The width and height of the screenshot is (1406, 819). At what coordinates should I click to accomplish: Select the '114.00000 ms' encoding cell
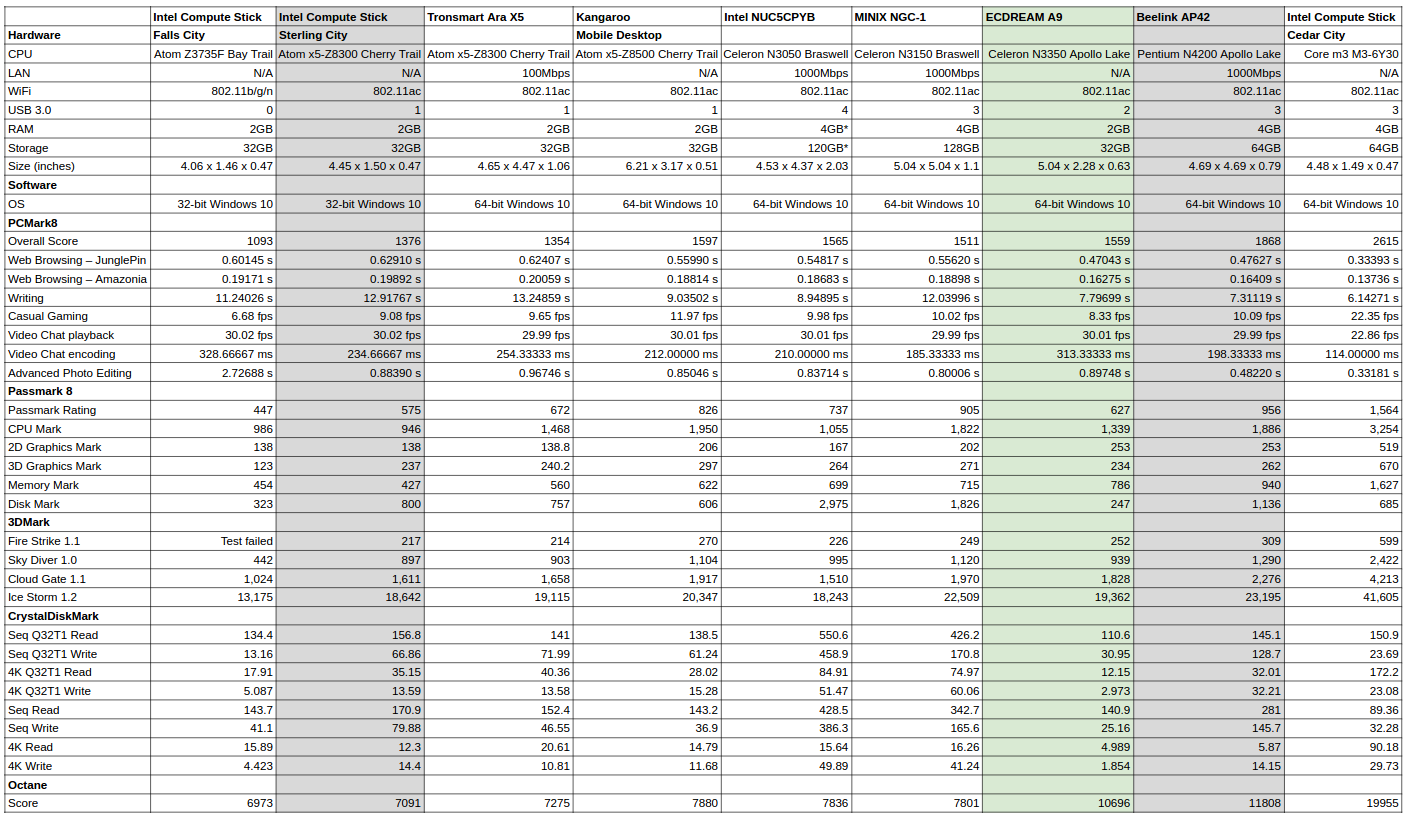click(x=1342, y=354)
